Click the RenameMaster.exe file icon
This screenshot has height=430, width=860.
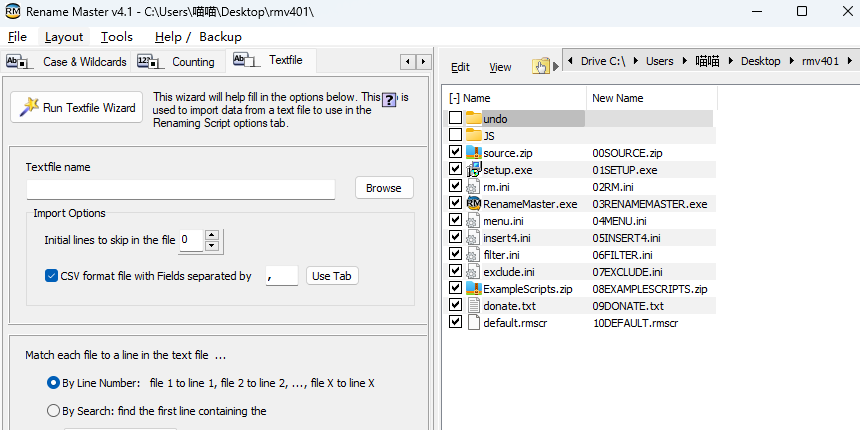(x=473, y=203)
